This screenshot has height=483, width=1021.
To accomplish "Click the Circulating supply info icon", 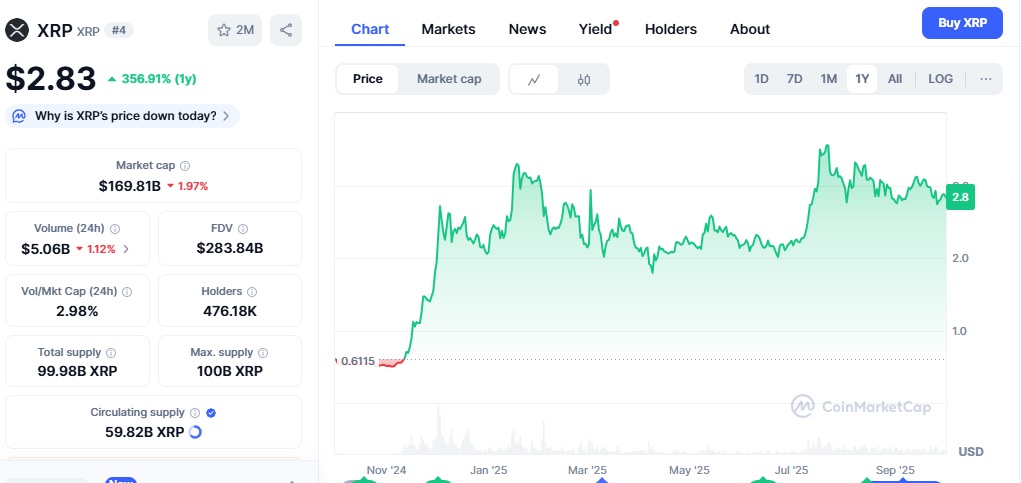I will (195, 413).
